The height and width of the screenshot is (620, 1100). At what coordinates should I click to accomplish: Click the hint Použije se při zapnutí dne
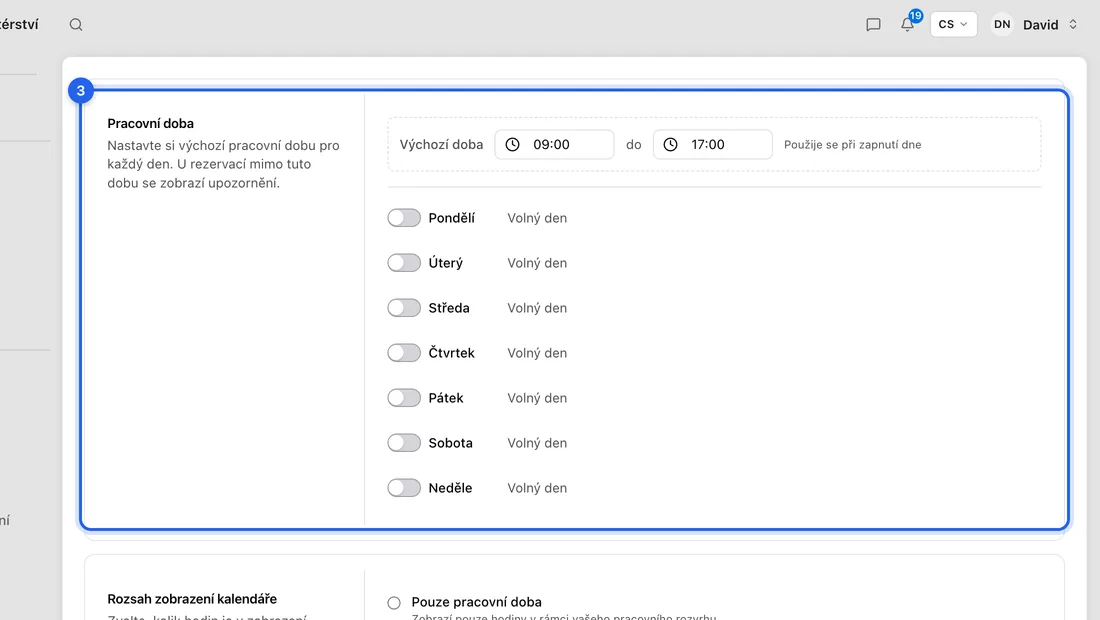point(852,144)
